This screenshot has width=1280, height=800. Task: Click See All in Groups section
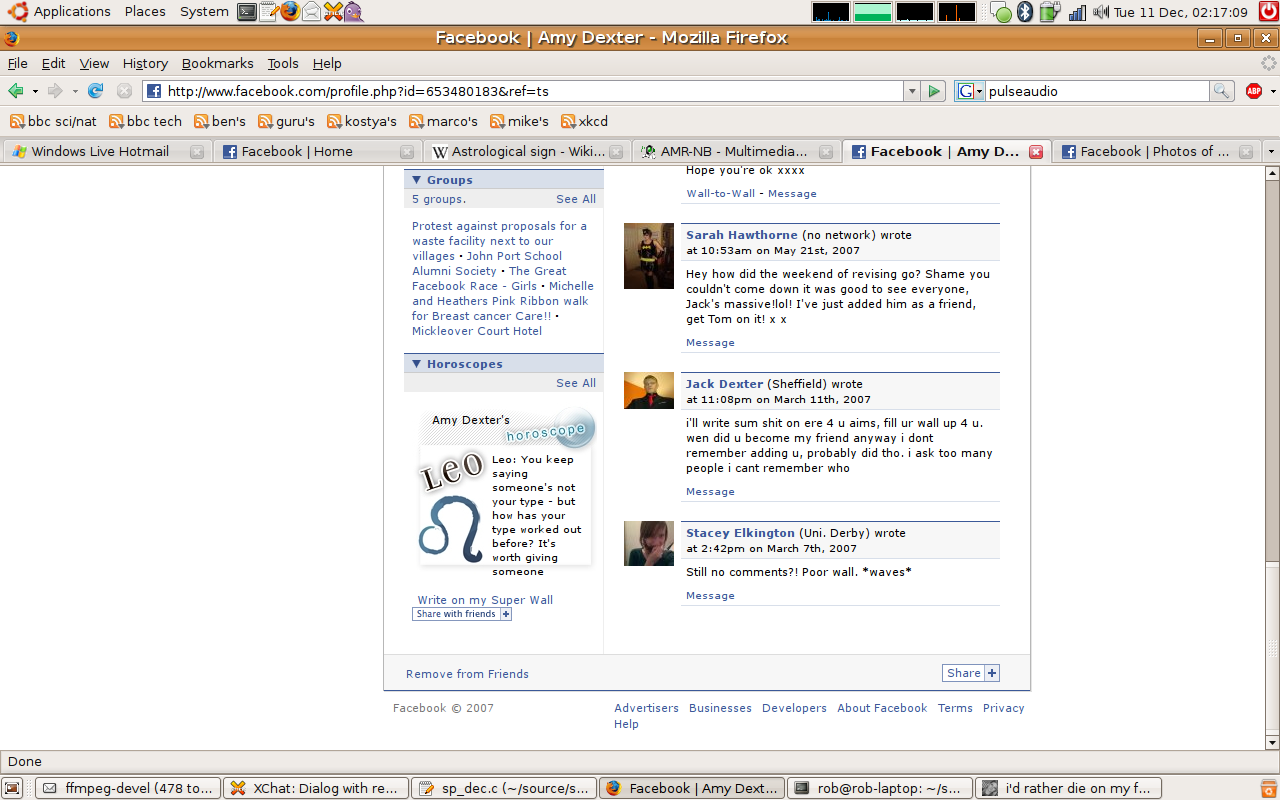576,199
